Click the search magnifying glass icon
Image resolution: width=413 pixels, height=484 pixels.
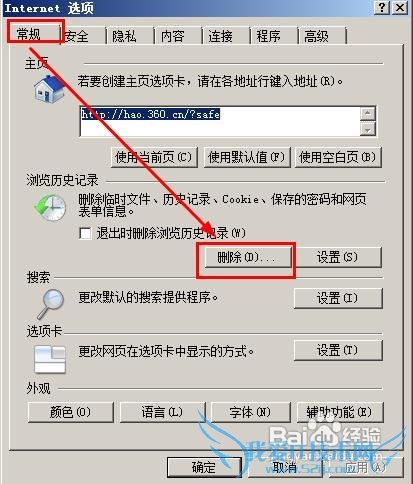(51, 304)
